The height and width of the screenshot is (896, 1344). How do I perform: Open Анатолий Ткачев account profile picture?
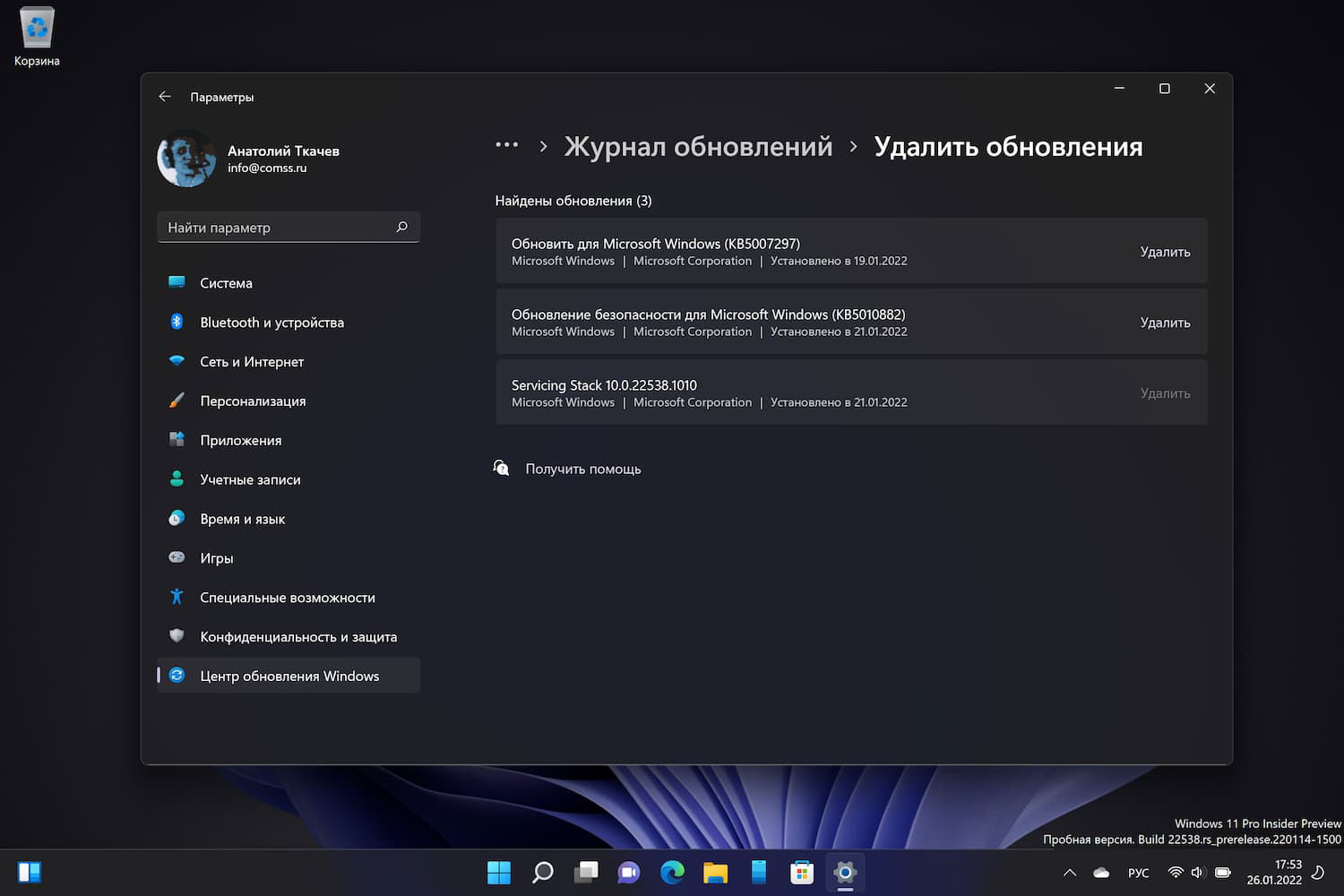tap(186, 159)
